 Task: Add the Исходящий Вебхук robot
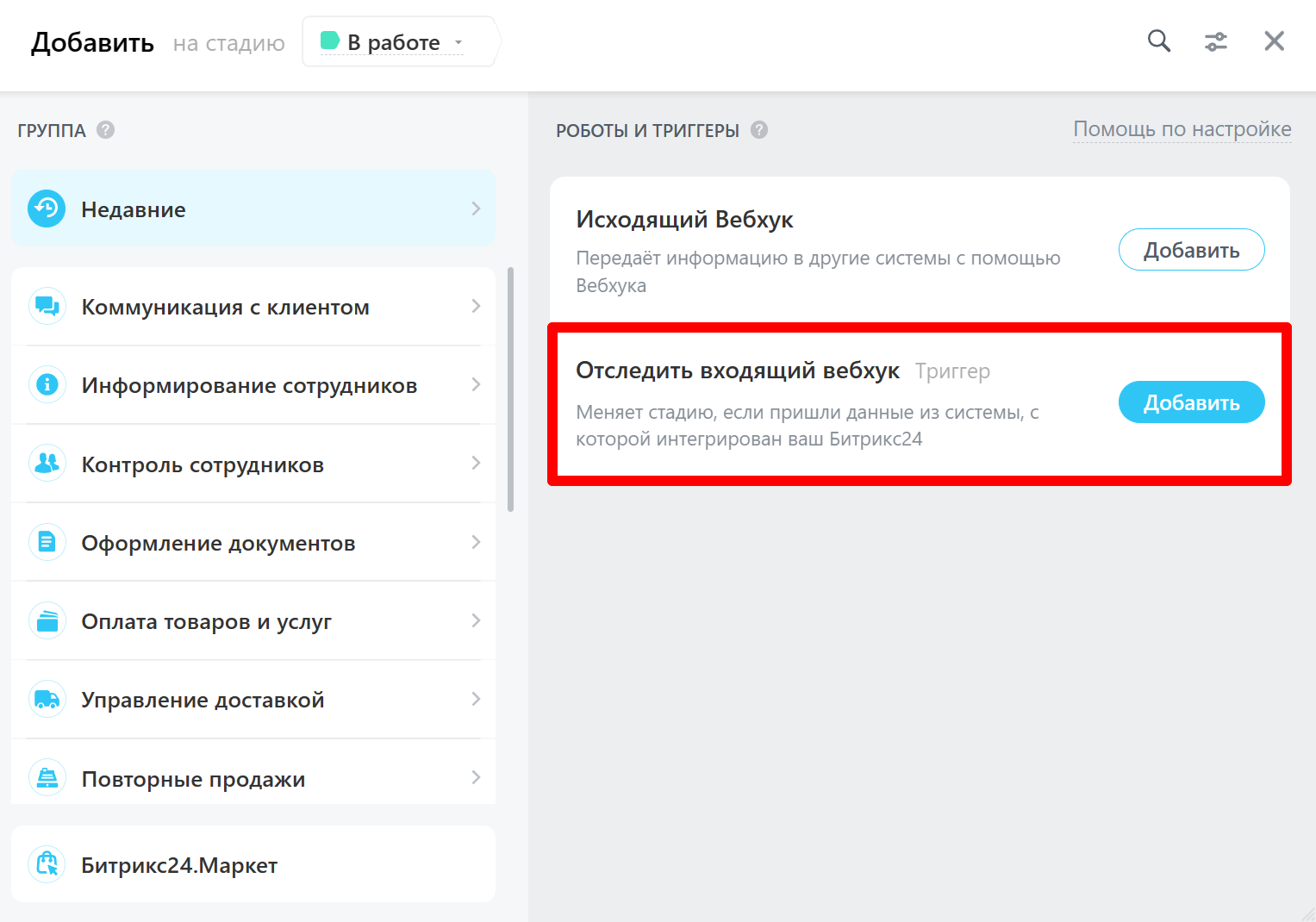tap(1190, 250)
